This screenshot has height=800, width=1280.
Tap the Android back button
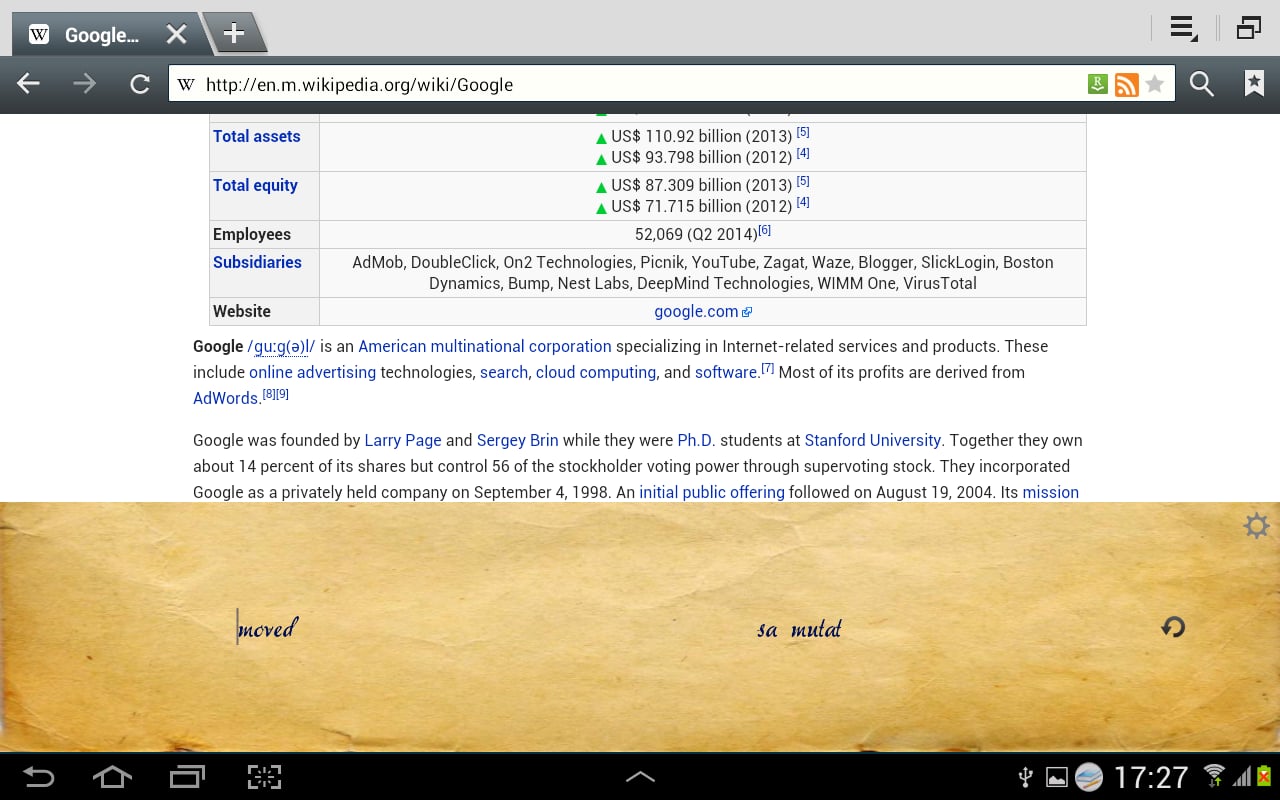point(38,777)
